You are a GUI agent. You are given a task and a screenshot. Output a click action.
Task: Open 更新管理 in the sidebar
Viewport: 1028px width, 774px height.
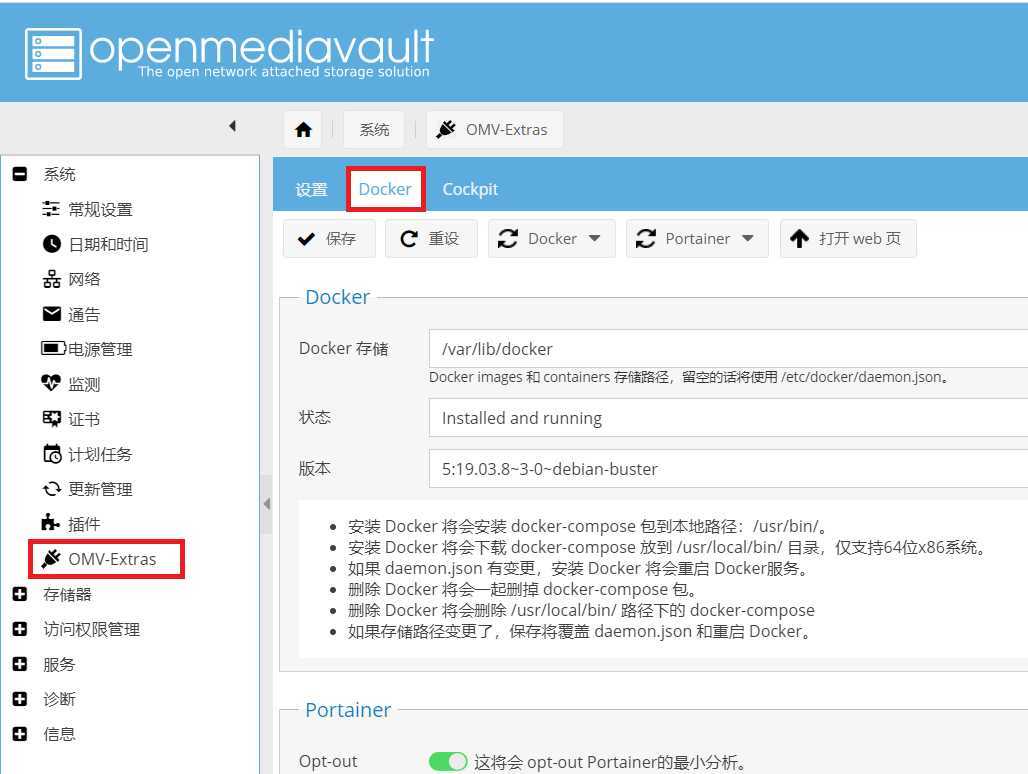point(100,489)
